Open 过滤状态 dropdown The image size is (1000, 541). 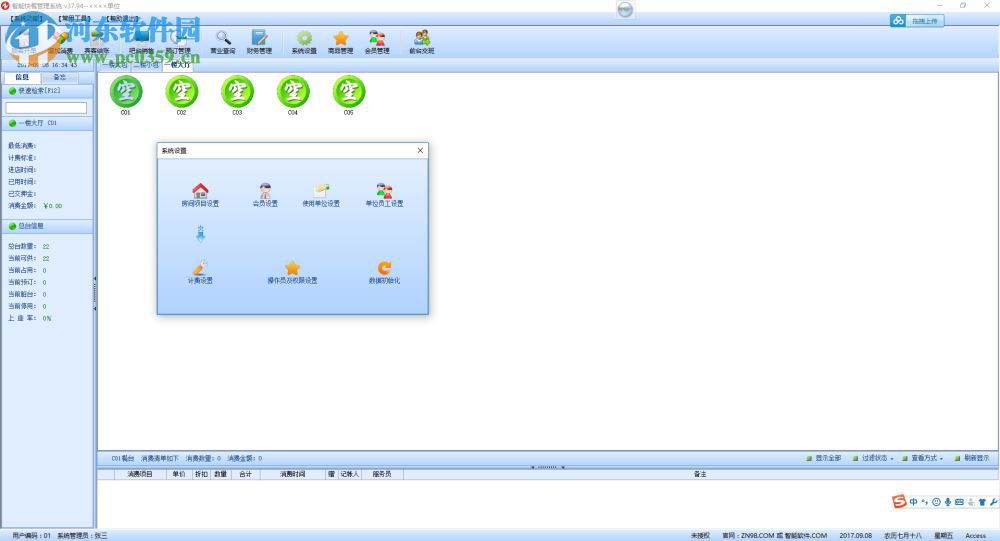click(873, 458)
